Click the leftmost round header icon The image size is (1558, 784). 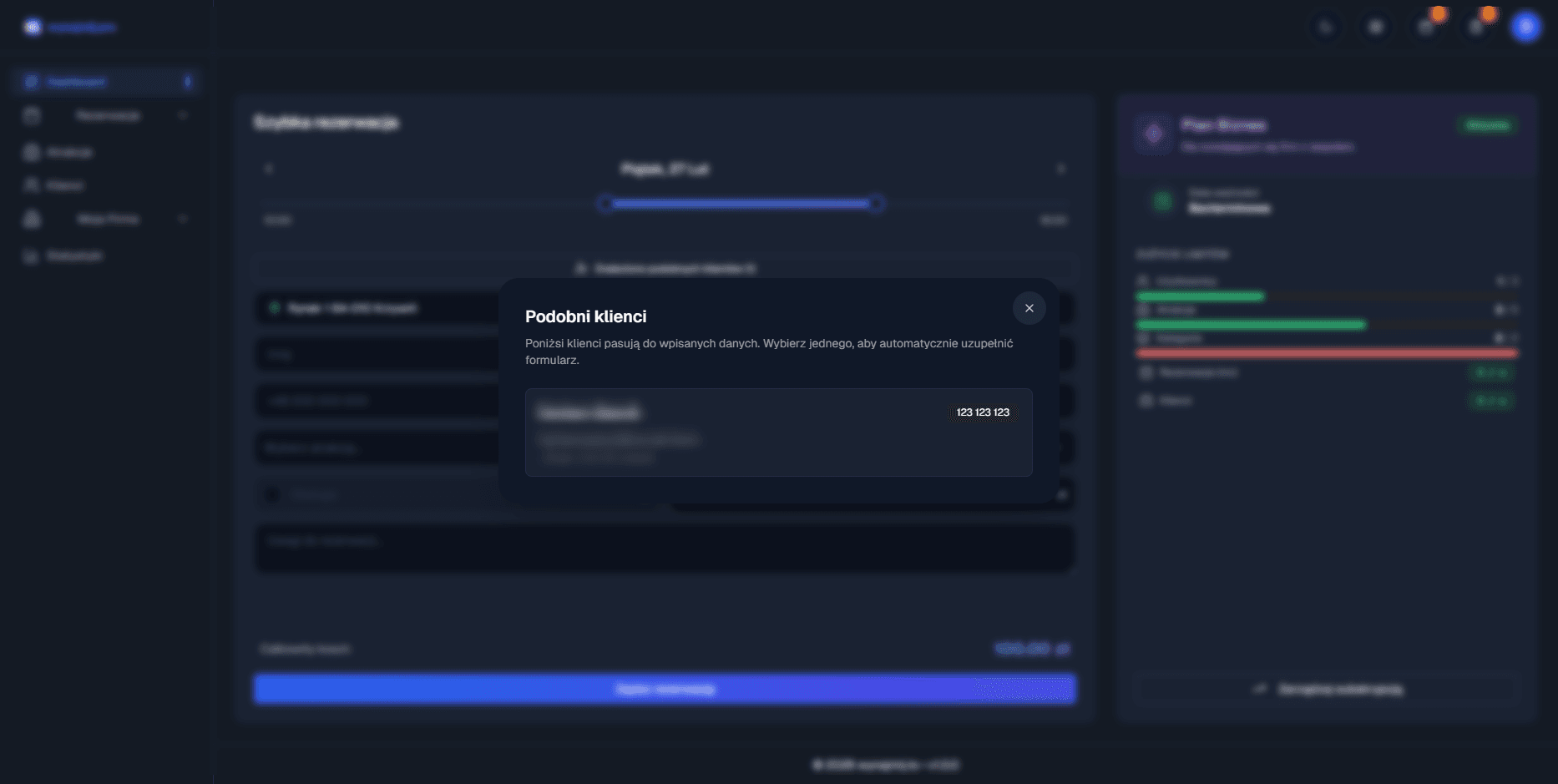tap(1326, 28)
